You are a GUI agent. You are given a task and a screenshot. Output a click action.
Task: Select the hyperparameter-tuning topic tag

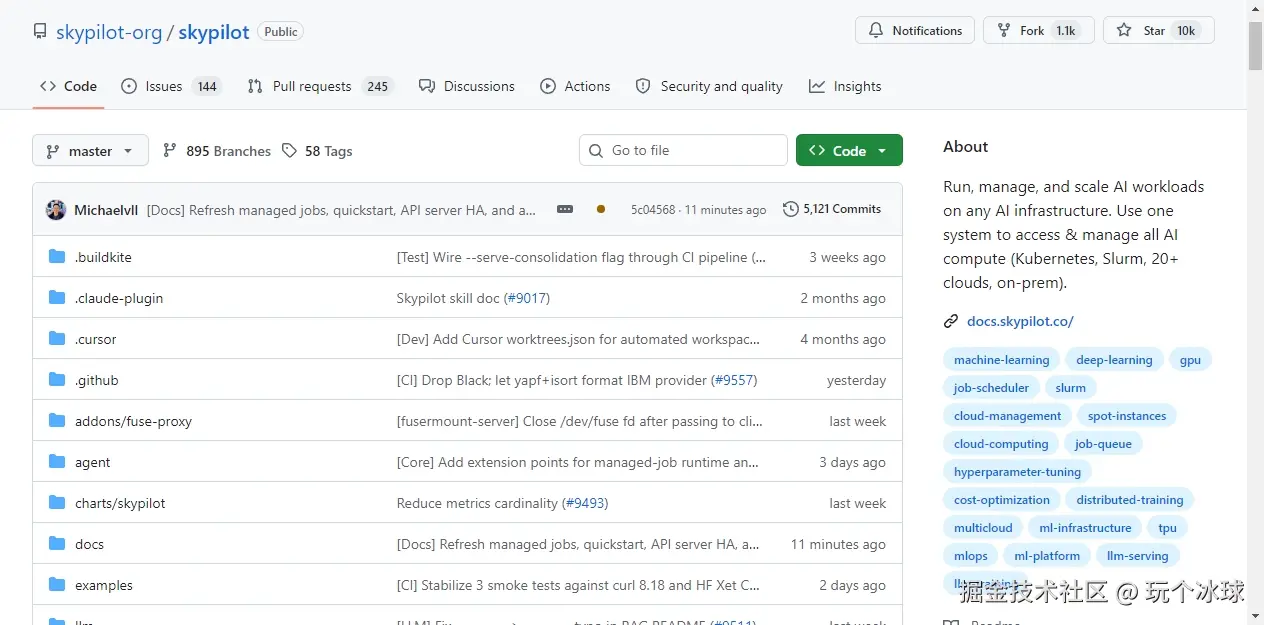click(x=1017, y=472)
